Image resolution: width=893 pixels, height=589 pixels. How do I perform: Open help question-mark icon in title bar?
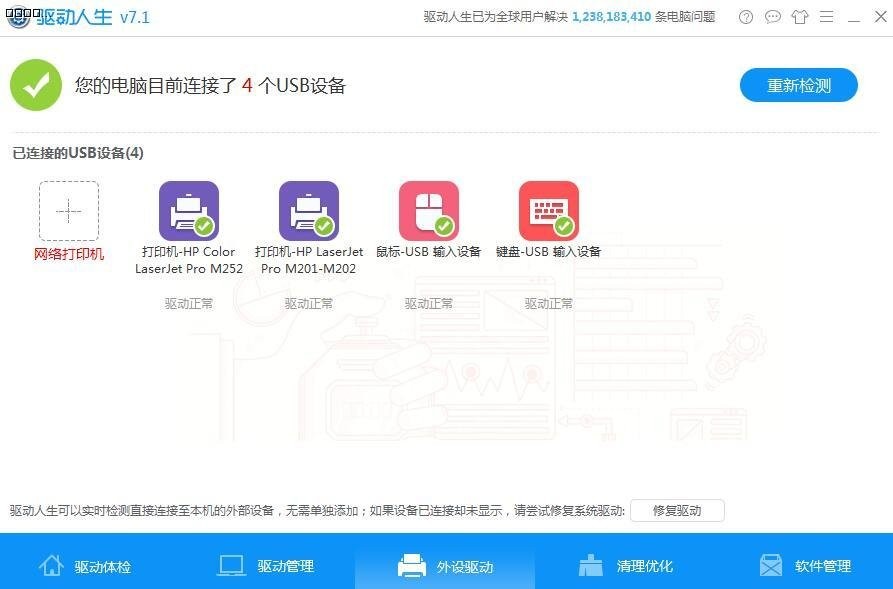pos(745,17)
